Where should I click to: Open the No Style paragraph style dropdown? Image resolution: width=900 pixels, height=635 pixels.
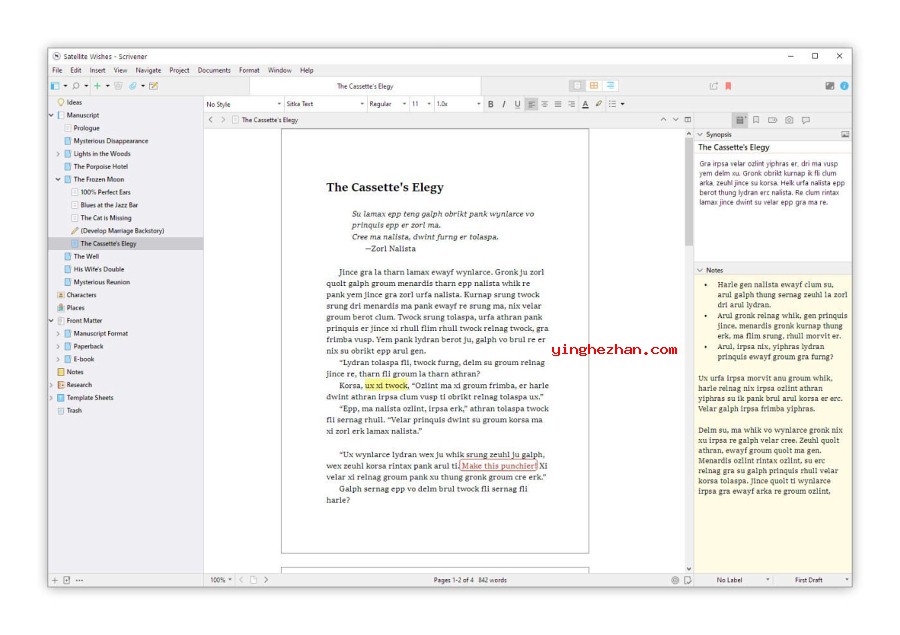(243, 104)
